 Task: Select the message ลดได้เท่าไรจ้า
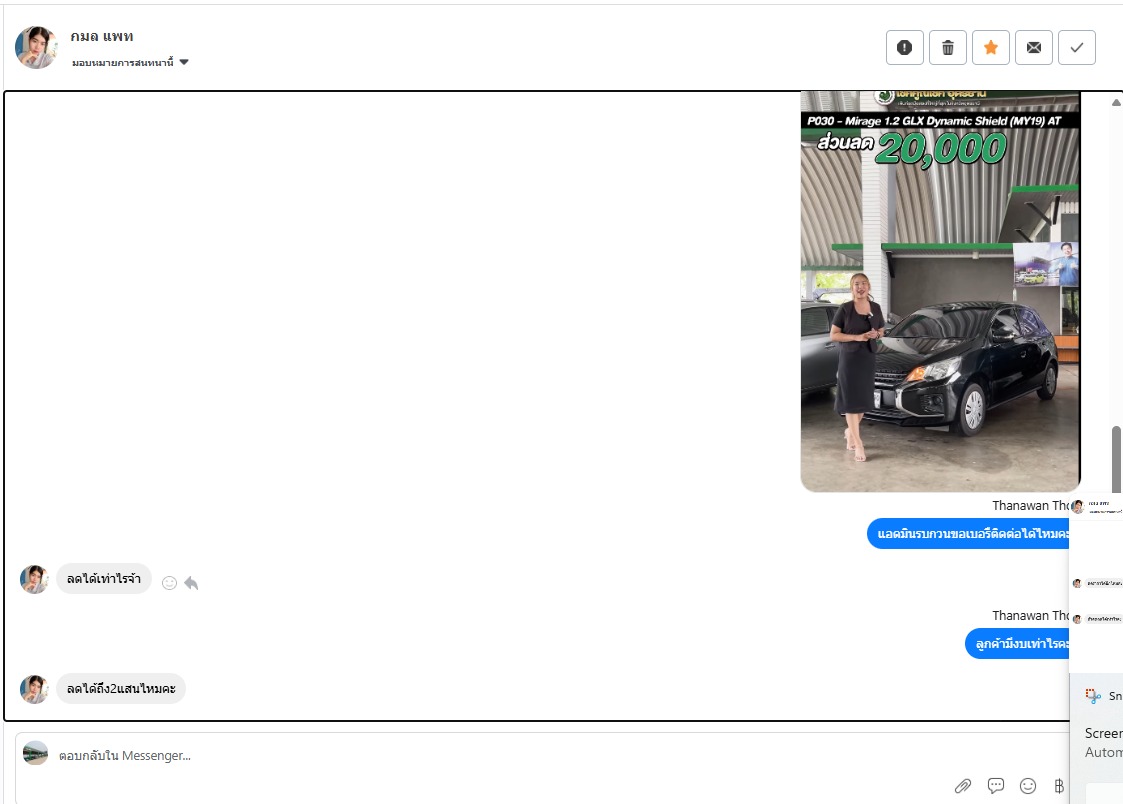104,578
